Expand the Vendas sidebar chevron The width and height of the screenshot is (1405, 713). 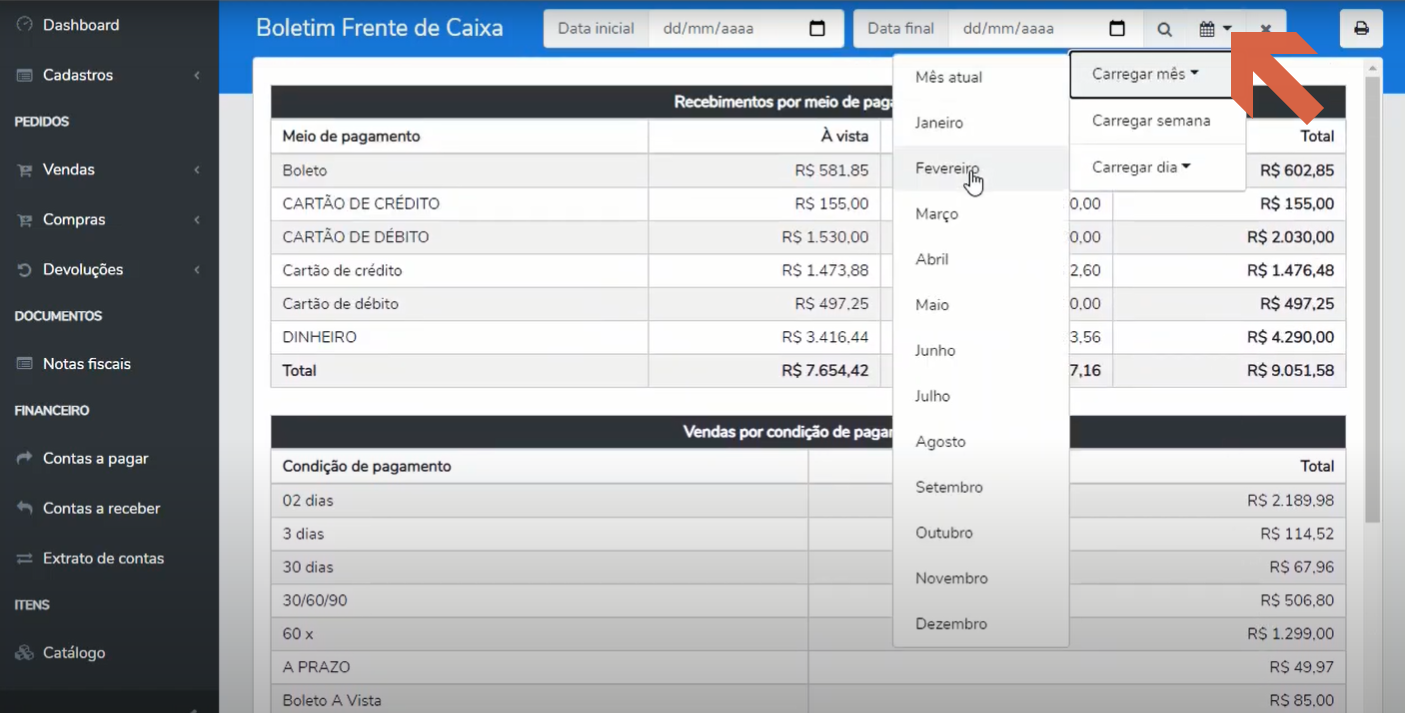(197, 170)
